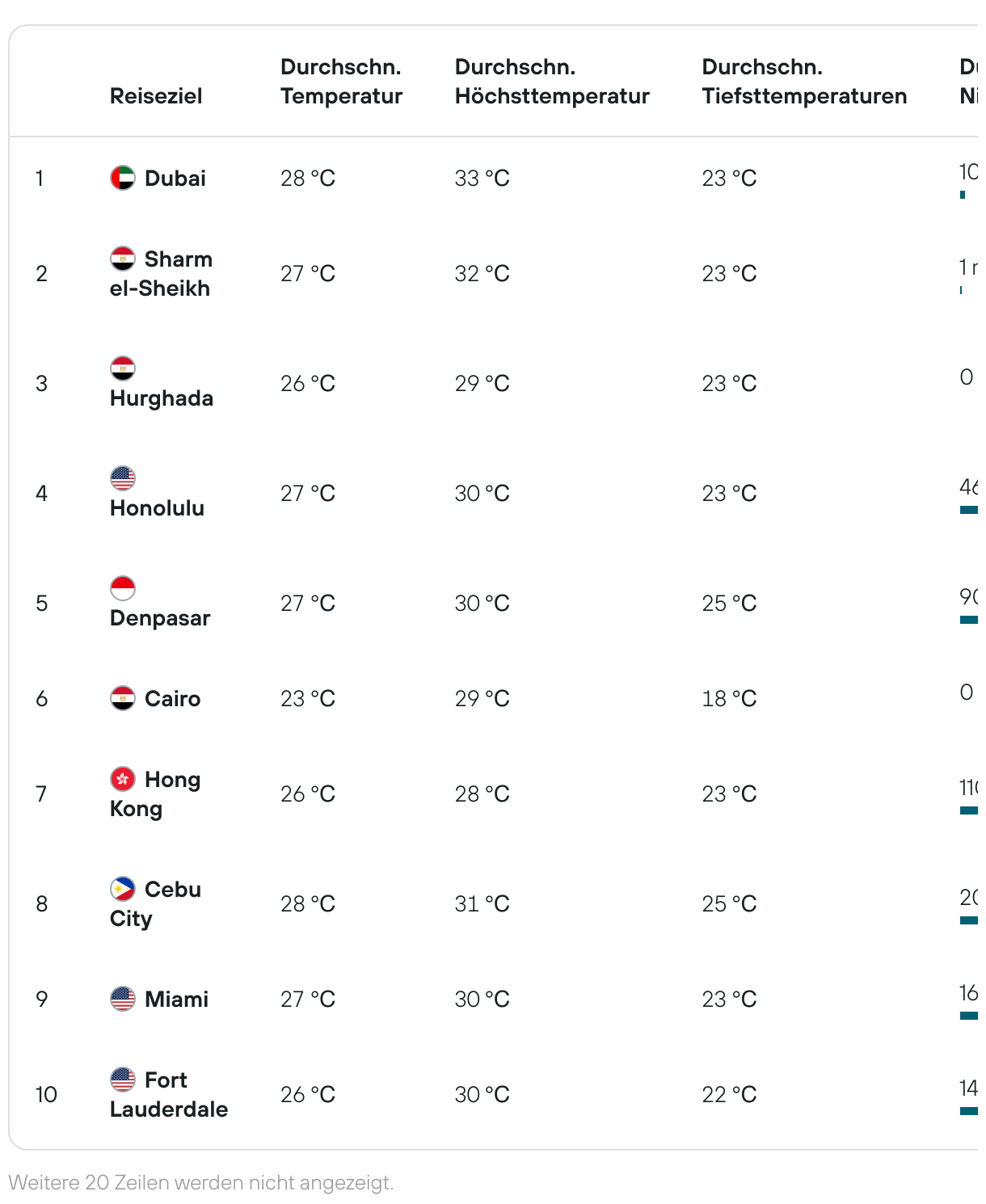Viewport: 986px width, 1204px height.
Task: Click the US flag beside Fort Lauderdale
Action: point(123,1080)
